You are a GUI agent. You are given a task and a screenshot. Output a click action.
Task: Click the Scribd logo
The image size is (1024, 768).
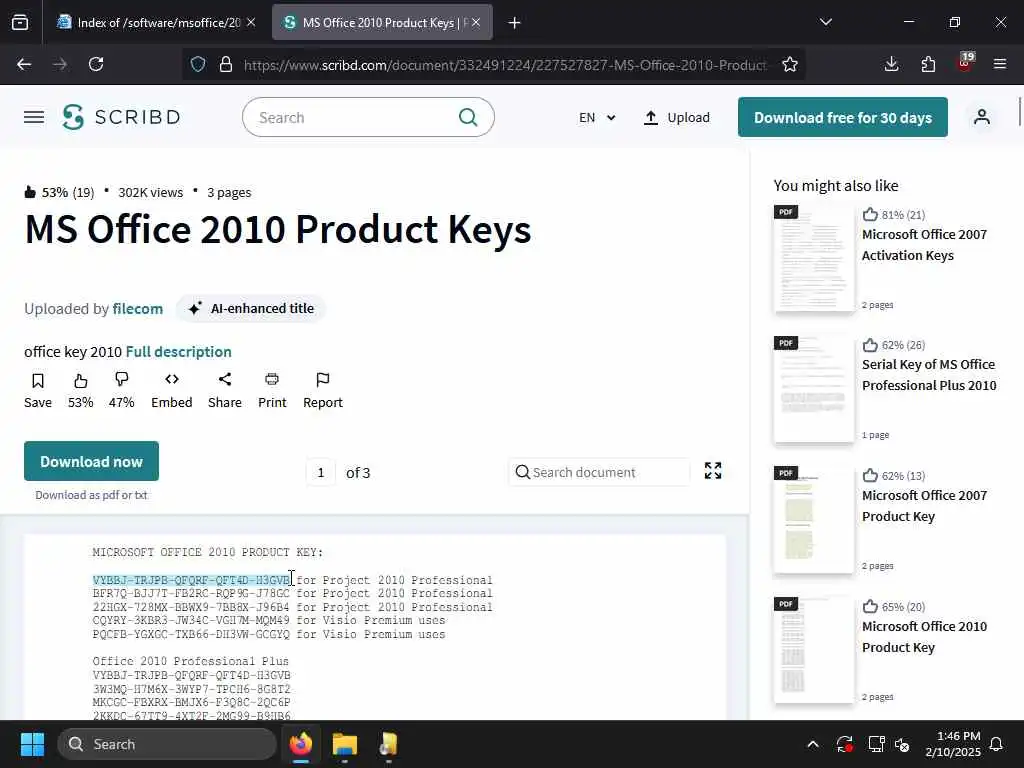[x=121, y=118]
